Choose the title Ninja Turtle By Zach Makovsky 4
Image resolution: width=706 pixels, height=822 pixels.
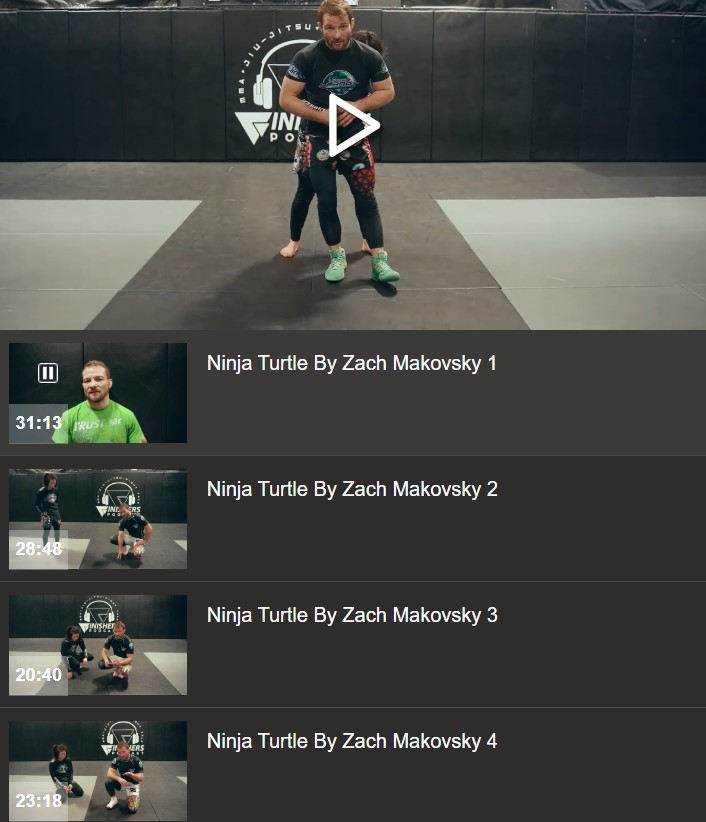[352, 741]
